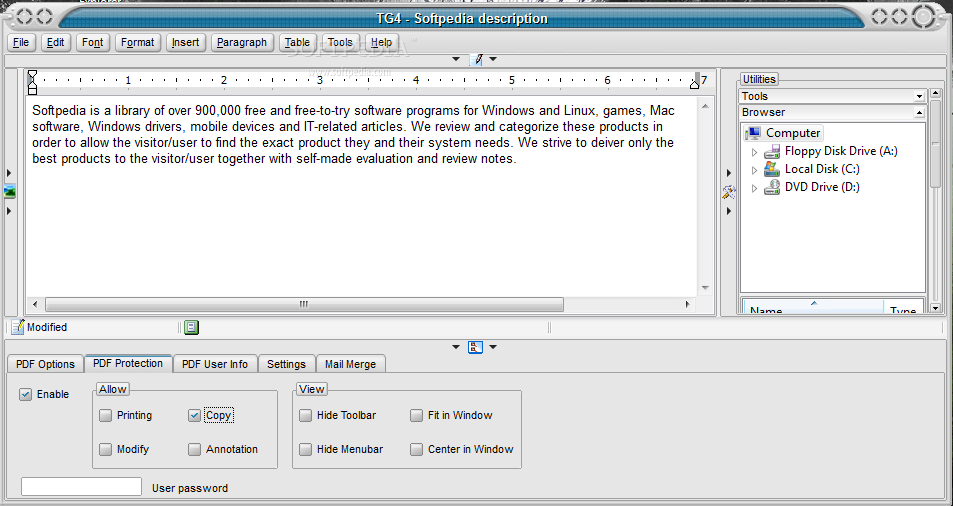
Task: Open the Tools dropdown in Utilities
Action: (920, 97)
